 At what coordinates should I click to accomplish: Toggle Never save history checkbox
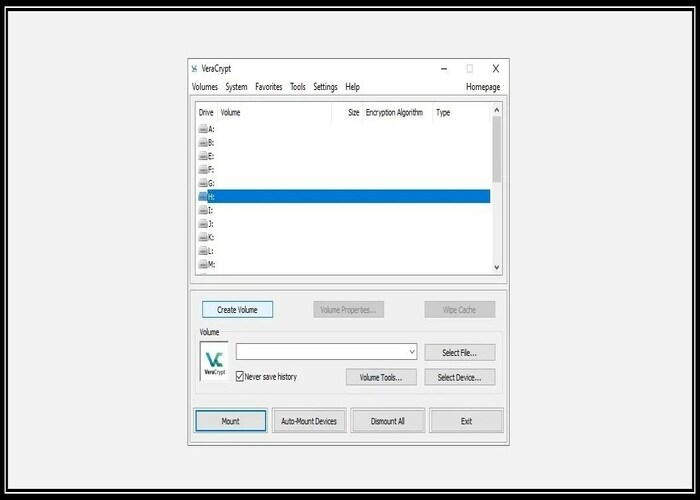(x=240, y=376)
